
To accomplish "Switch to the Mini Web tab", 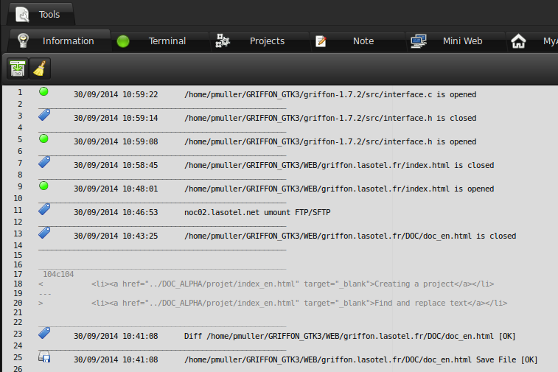I will tap(456, 41).
